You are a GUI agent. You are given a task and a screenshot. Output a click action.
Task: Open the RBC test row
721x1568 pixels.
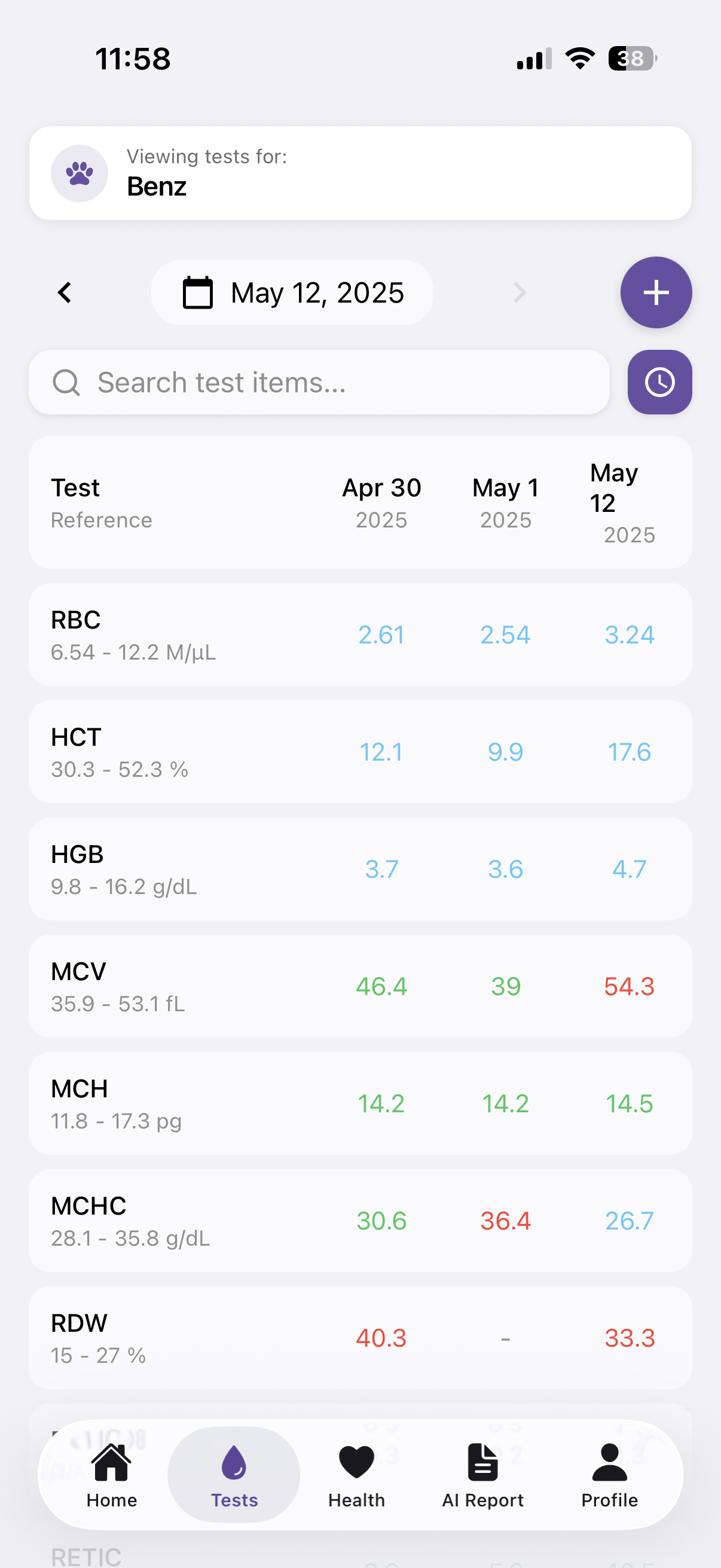coord(182,635)
